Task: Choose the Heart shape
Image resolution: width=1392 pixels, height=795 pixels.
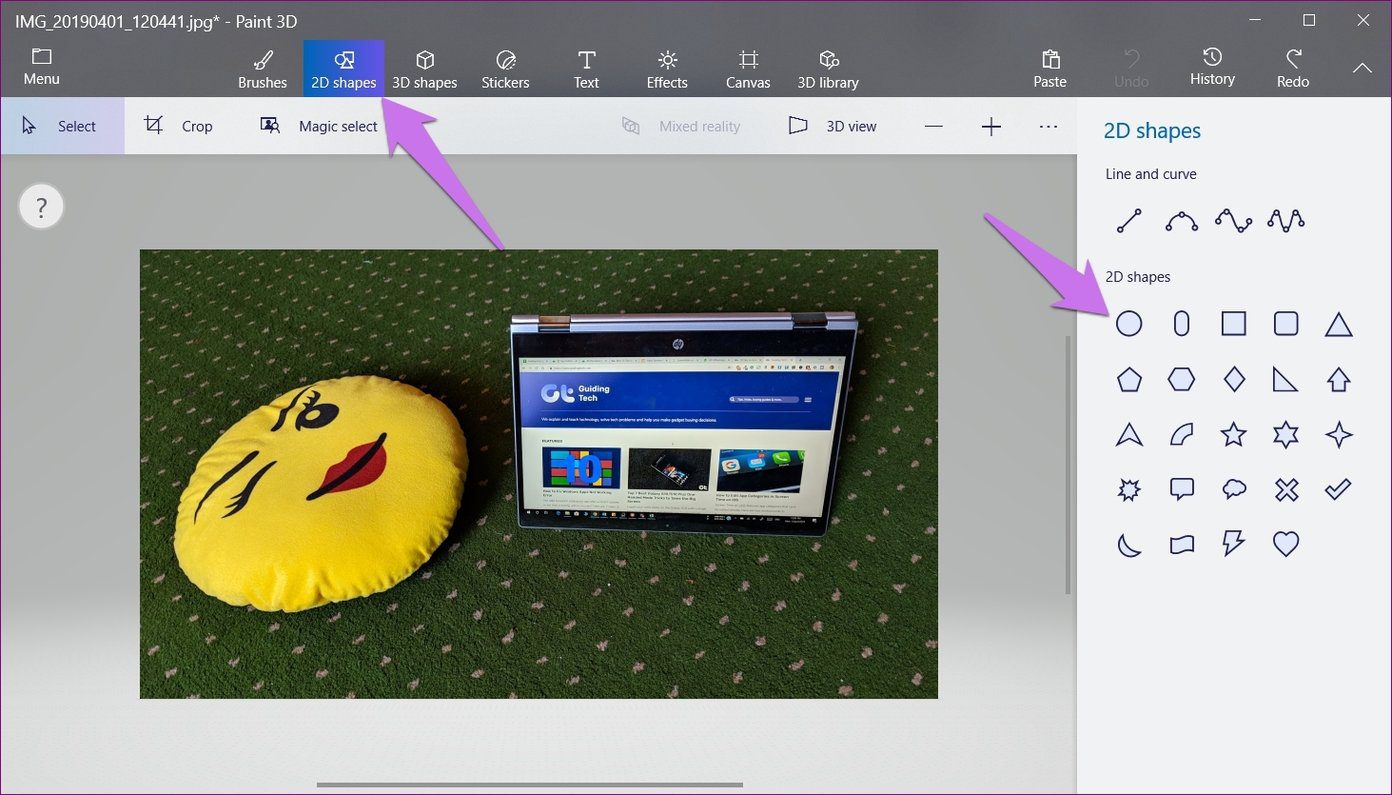Action: click(x=1286, y=544)
